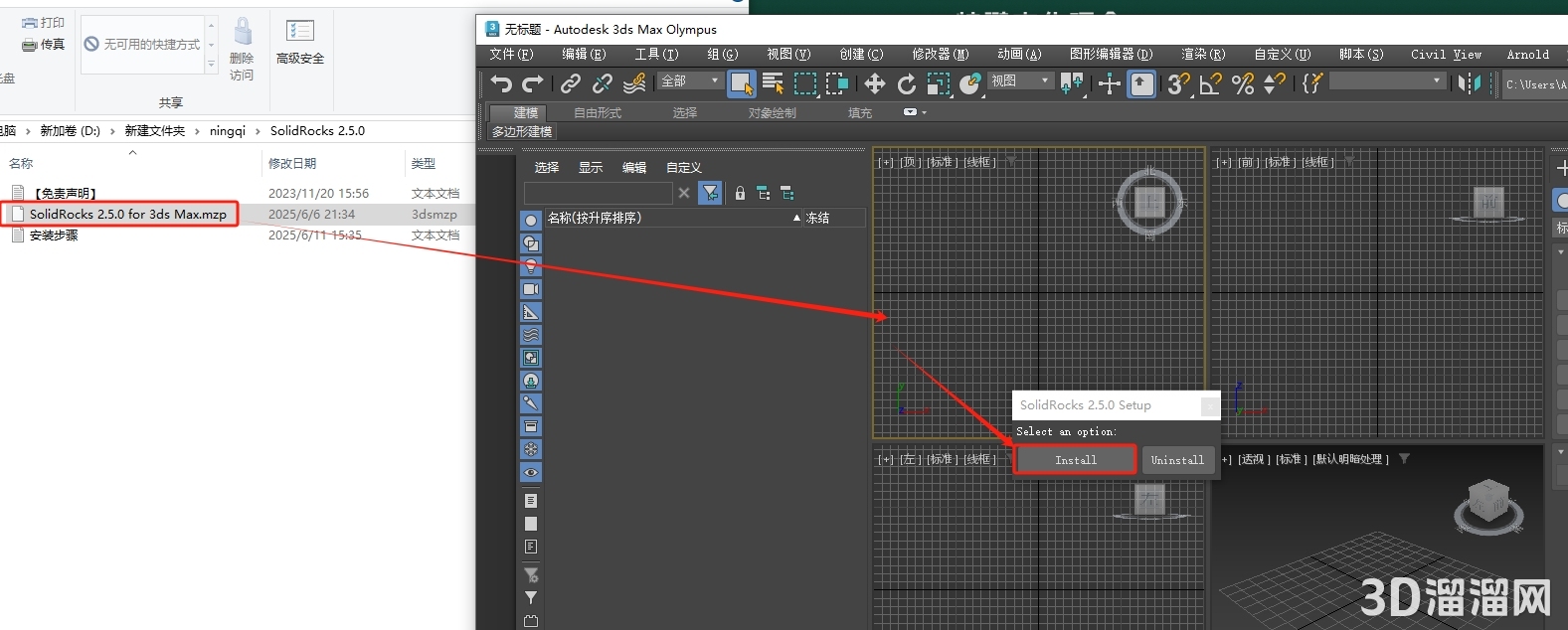Toggle display shapes filter icon
The width and height of the screenshot is (1568, 630).
point(531,243)
